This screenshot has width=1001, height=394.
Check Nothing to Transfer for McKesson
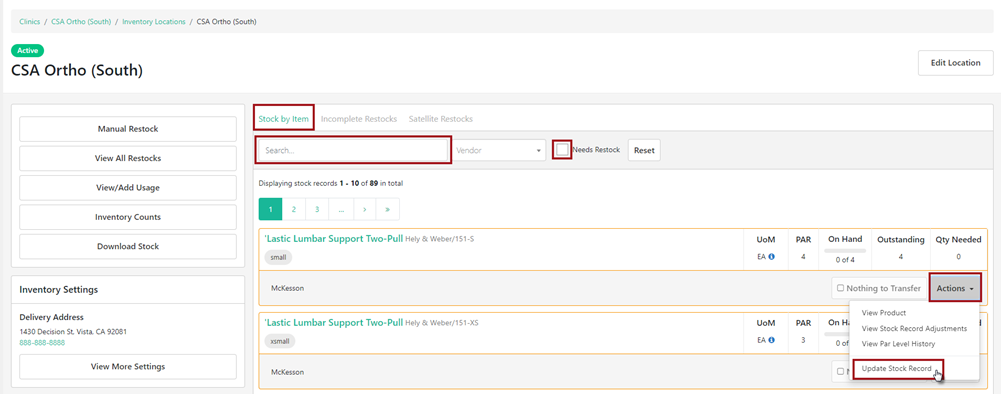click(x=879, y=288)
